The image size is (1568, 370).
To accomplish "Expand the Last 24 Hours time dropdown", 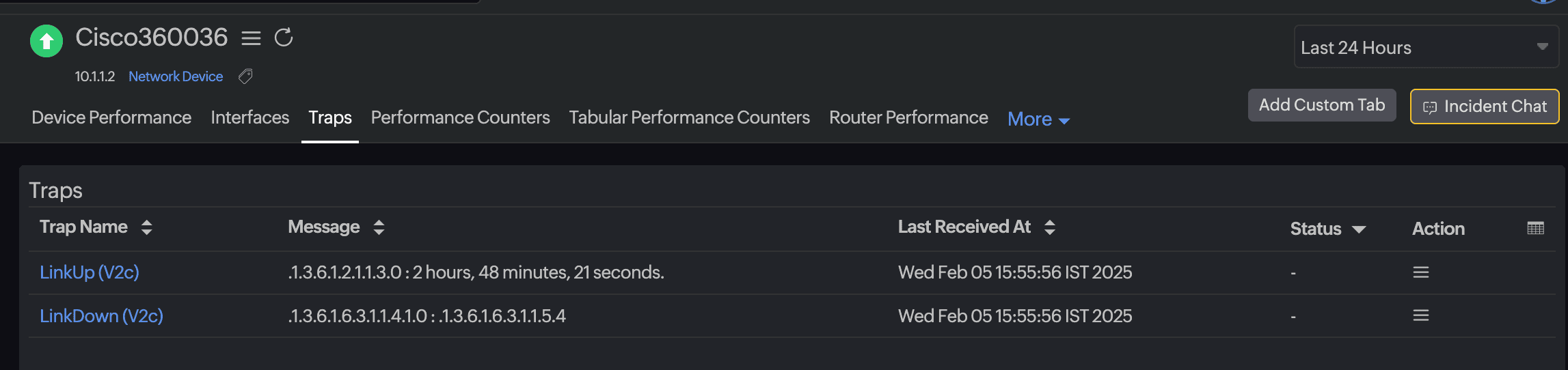I will point(1542,47).
